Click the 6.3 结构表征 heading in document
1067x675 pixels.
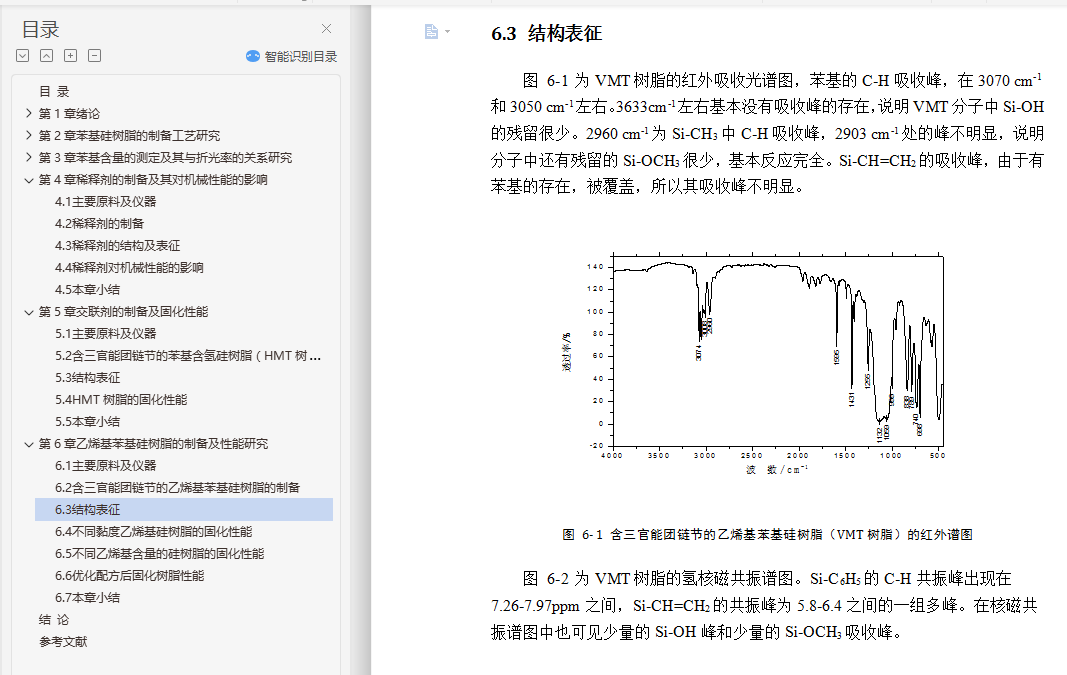click(x=546, y=33)
